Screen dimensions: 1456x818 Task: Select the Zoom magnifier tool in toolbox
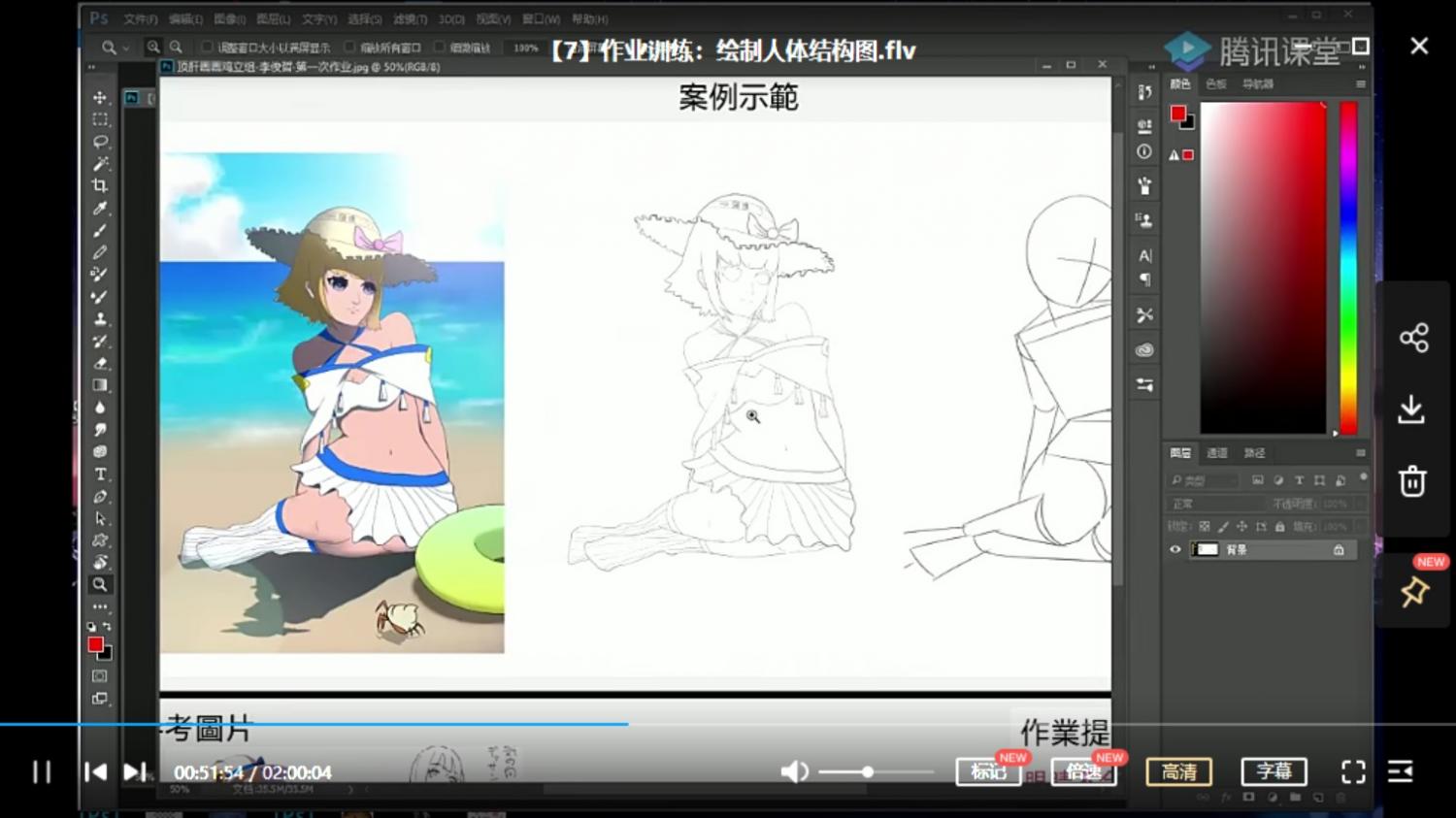click(x=100, y=585)
